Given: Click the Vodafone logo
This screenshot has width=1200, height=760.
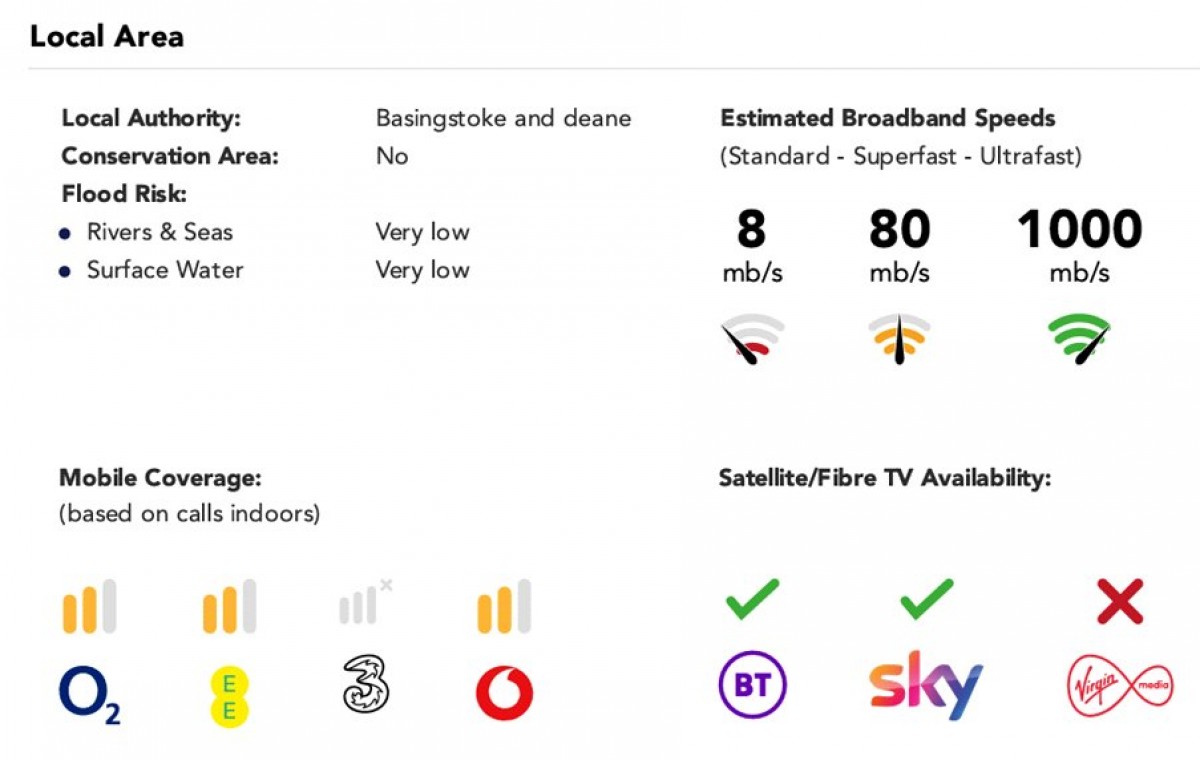Looking at the screenshot, I should 504,692.
